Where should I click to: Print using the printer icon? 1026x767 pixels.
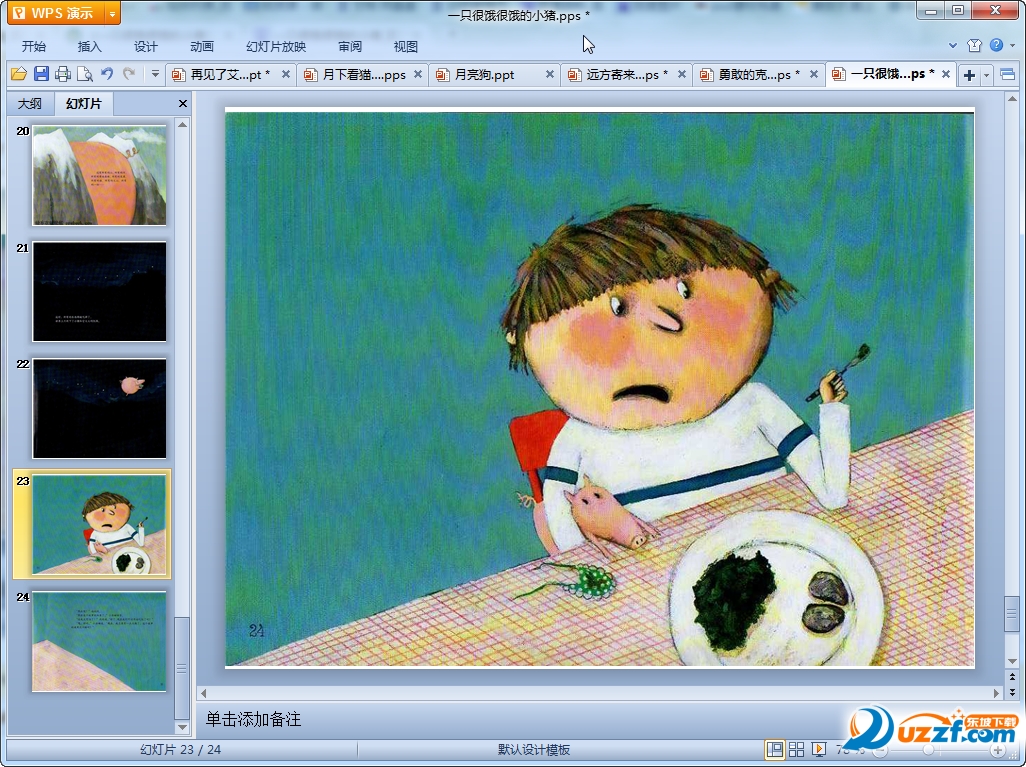[x=63, y=74]
